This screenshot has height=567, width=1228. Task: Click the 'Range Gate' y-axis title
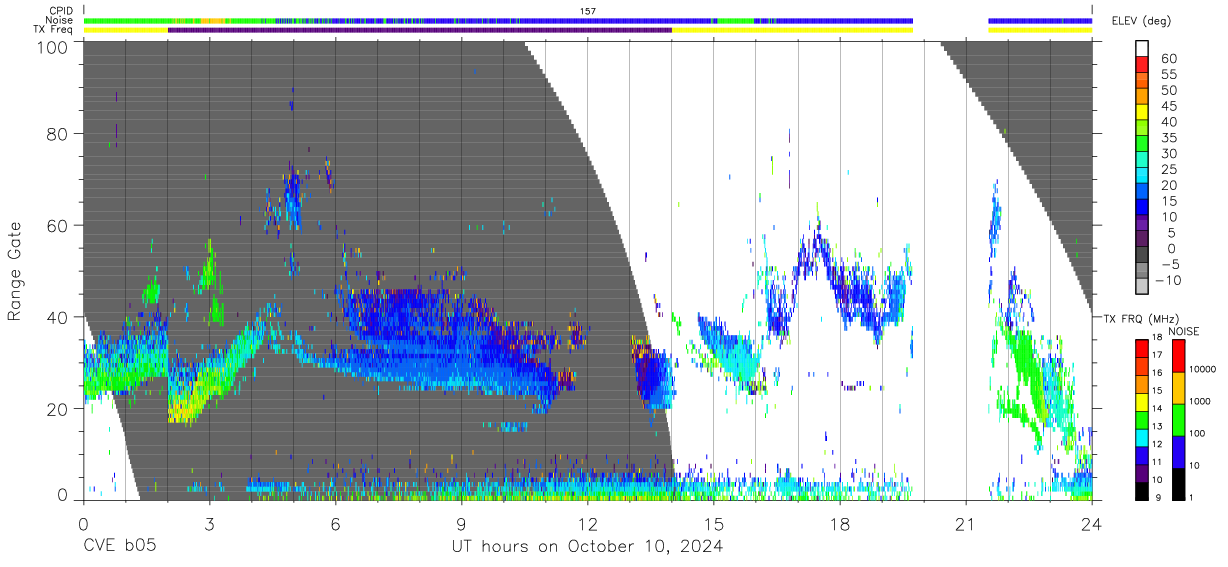tap(15, 272)
